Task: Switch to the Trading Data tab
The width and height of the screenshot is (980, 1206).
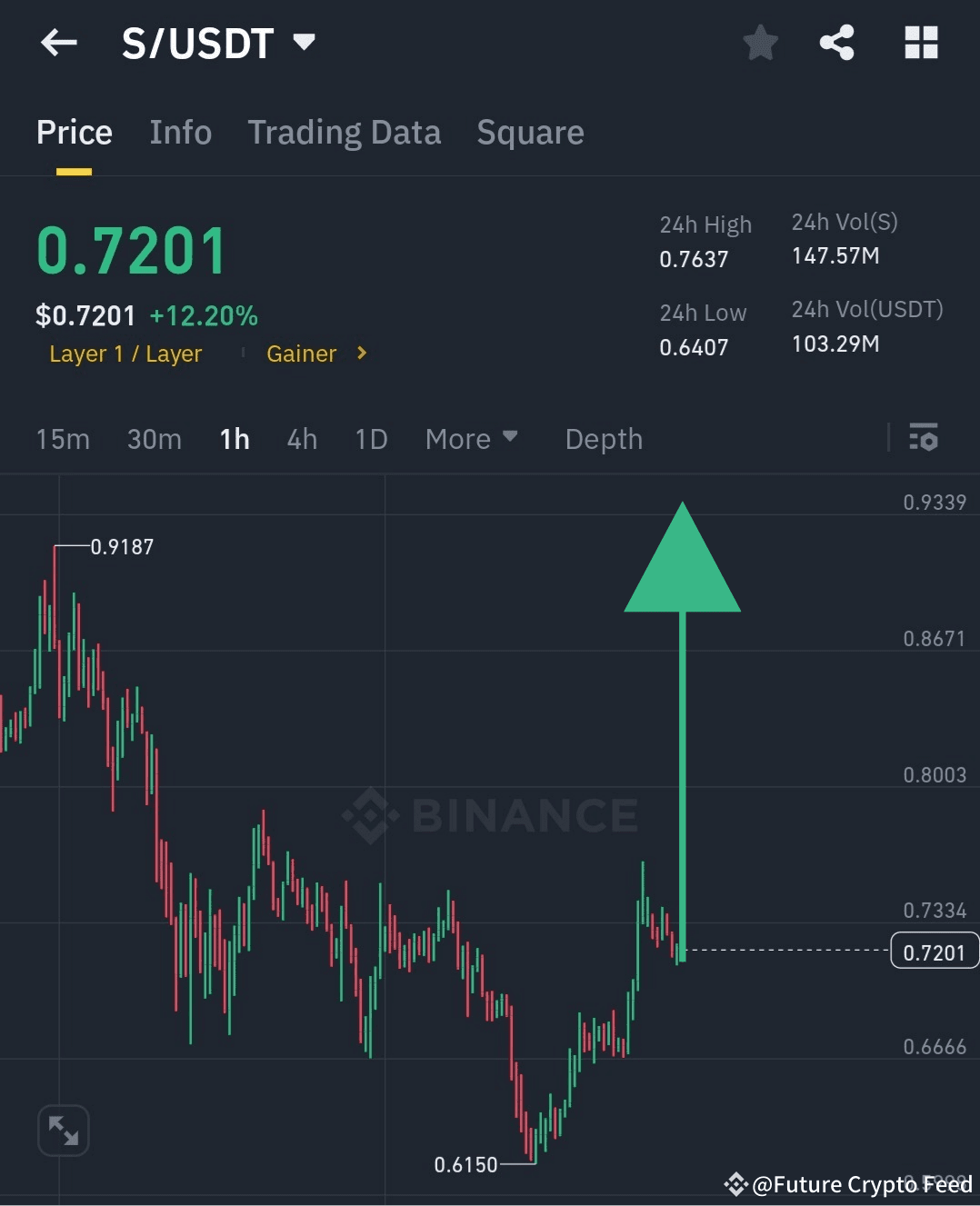Action: (344, 132)
